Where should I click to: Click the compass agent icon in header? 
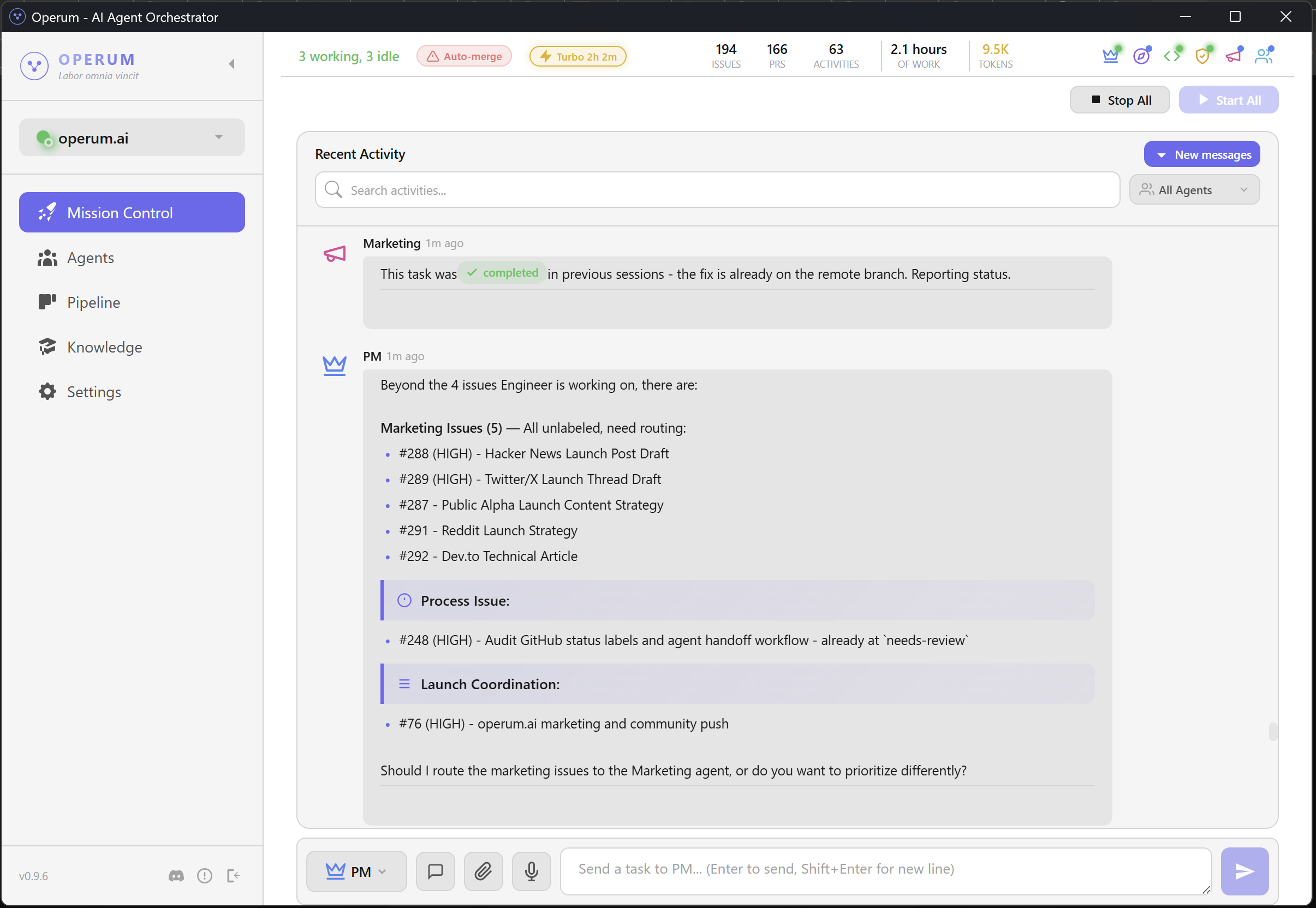click(x=1141, y=56)
